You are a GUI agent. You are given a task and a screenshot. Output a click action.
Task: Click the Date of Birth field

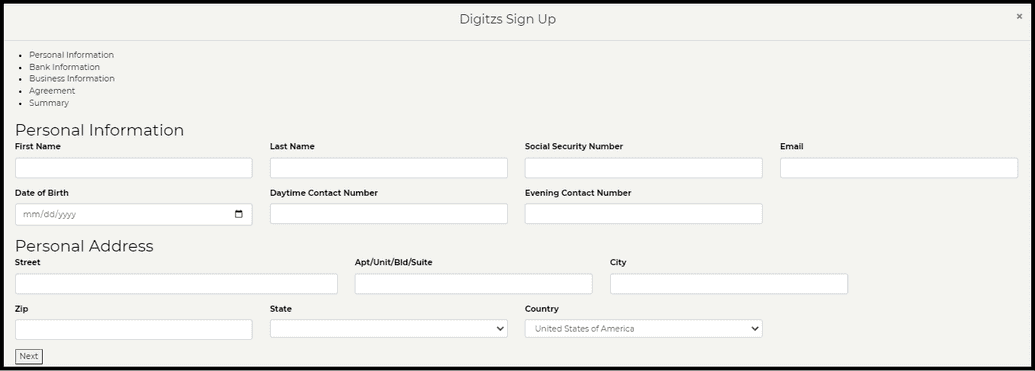[133, 215]
